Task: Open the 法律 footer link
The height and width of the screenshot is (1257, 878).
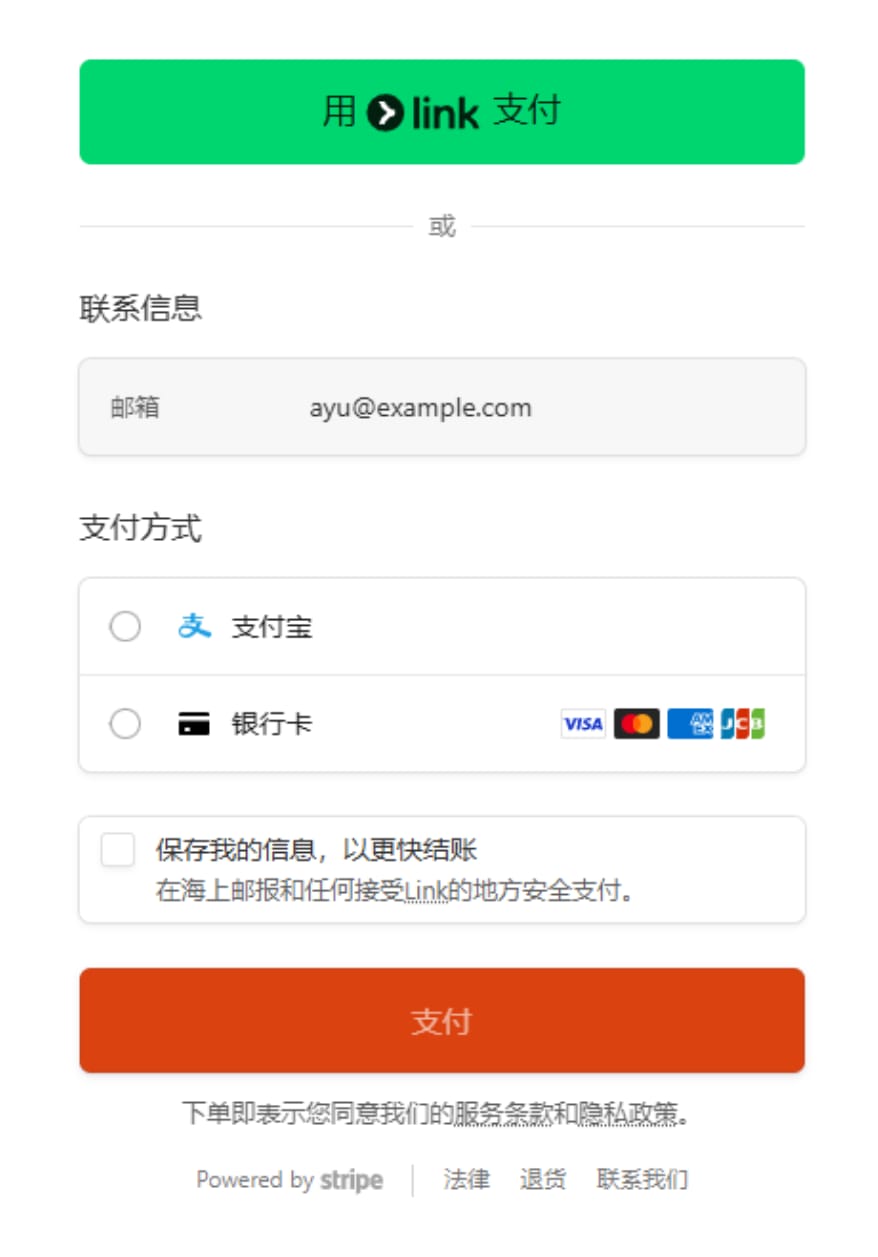Action: pyautogui.click(x=467, y=1180)
